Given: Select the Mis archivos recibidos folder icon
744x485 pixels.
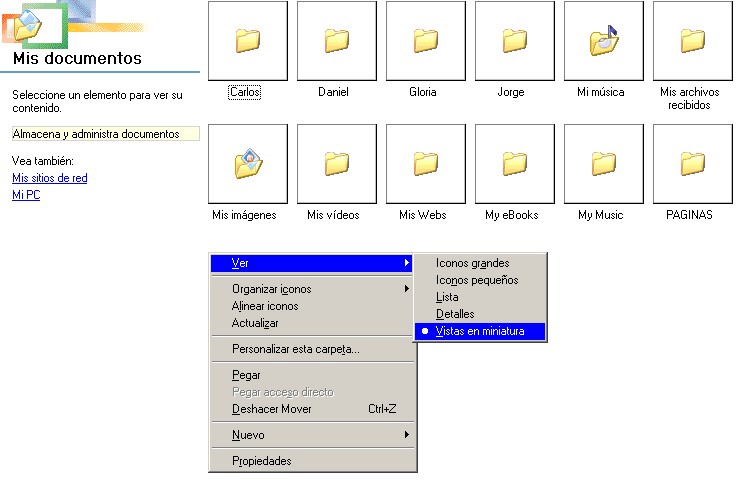Looking at the screenshot, I should pyautogui.click(x=693, y=41).
